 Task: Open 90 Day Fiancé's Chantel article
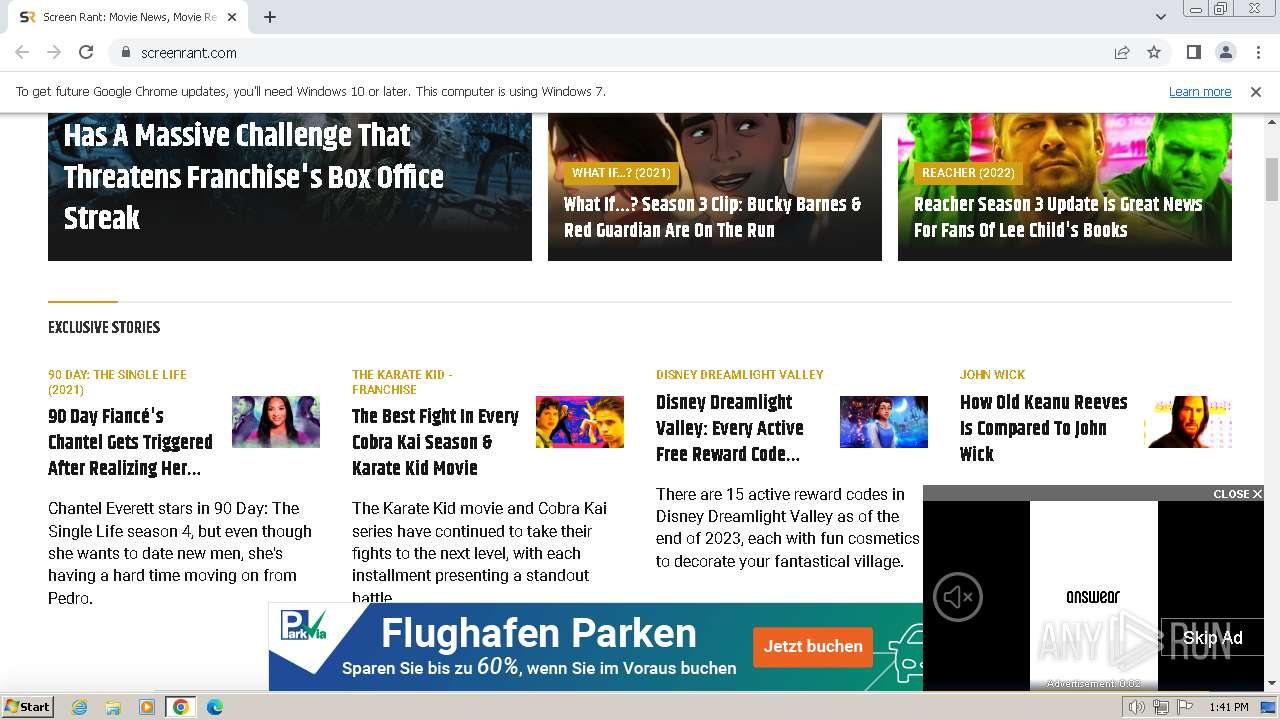click(x=130, y=442)
